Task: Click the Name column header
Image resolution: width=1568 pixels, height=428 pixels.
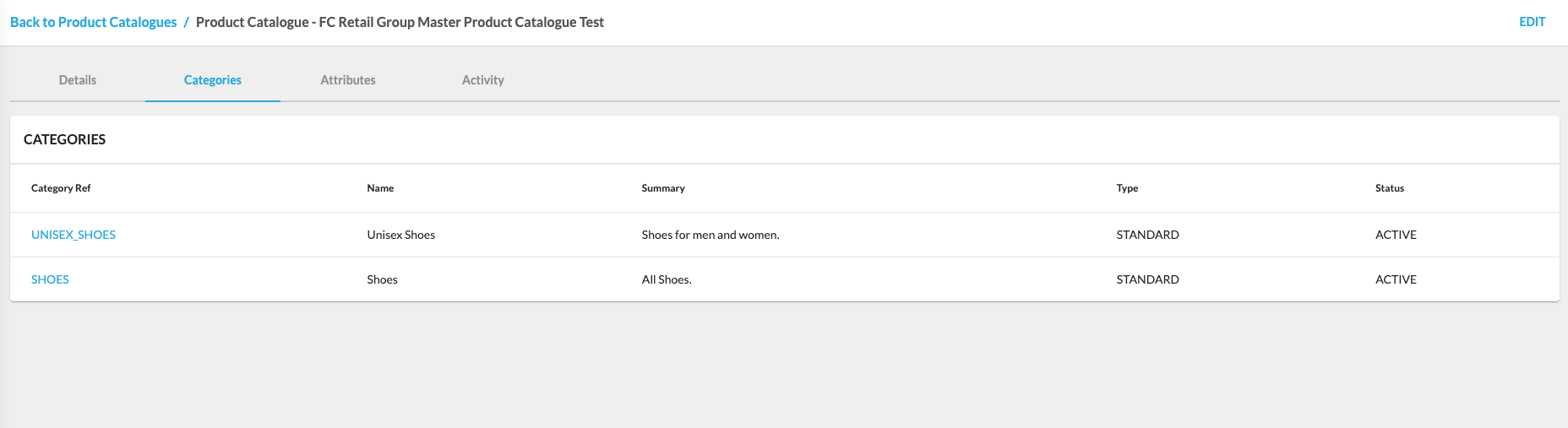Action: point(380,188)
